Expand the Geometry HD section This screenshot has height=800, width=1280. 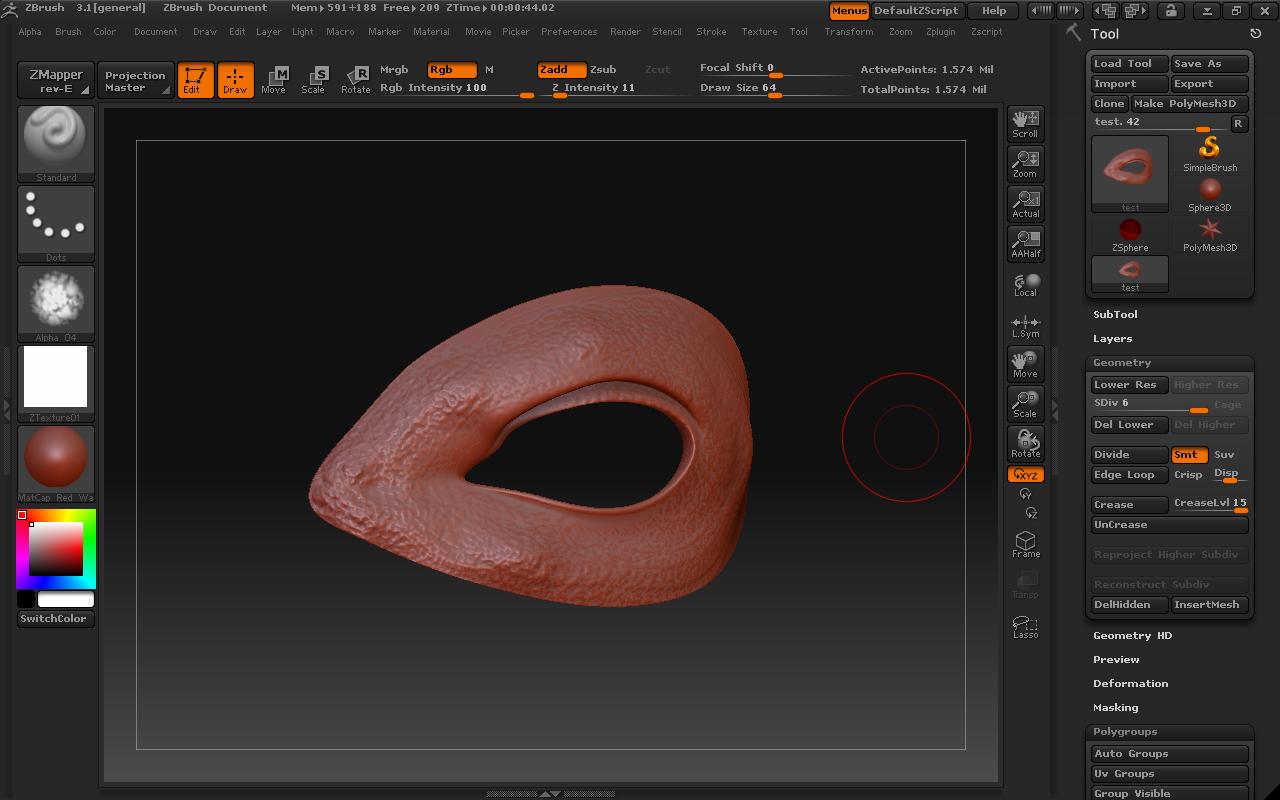(x=1132, y=636)
